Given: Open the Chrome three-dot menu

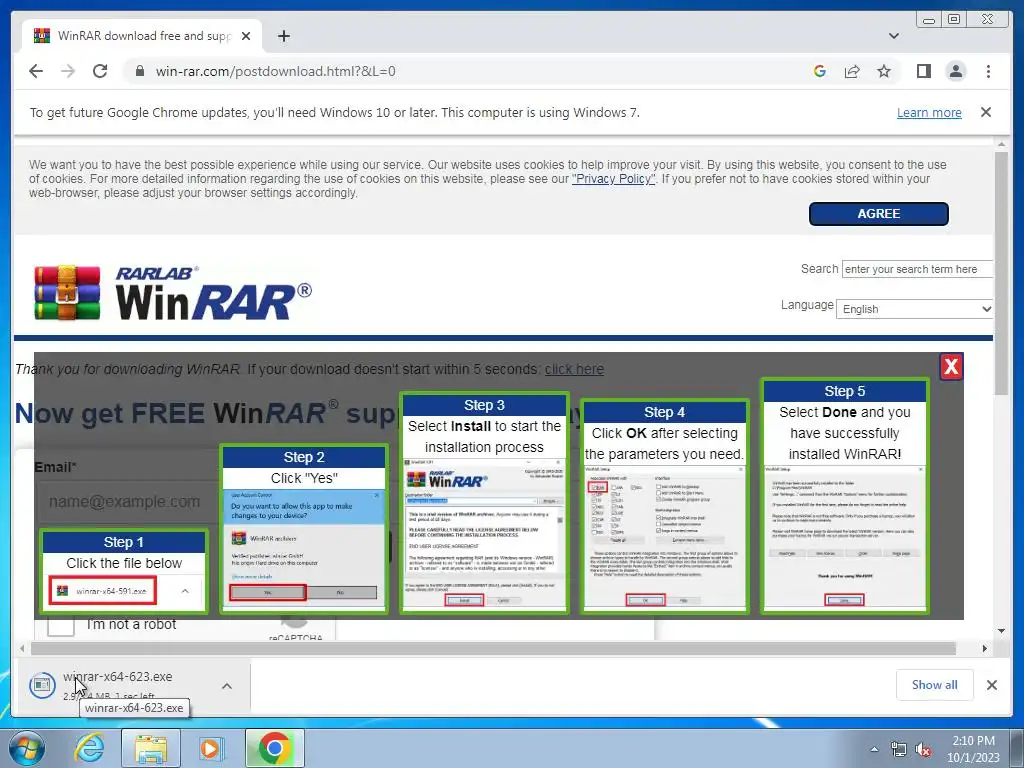Looking at the screenshot, I should [988, 71].
